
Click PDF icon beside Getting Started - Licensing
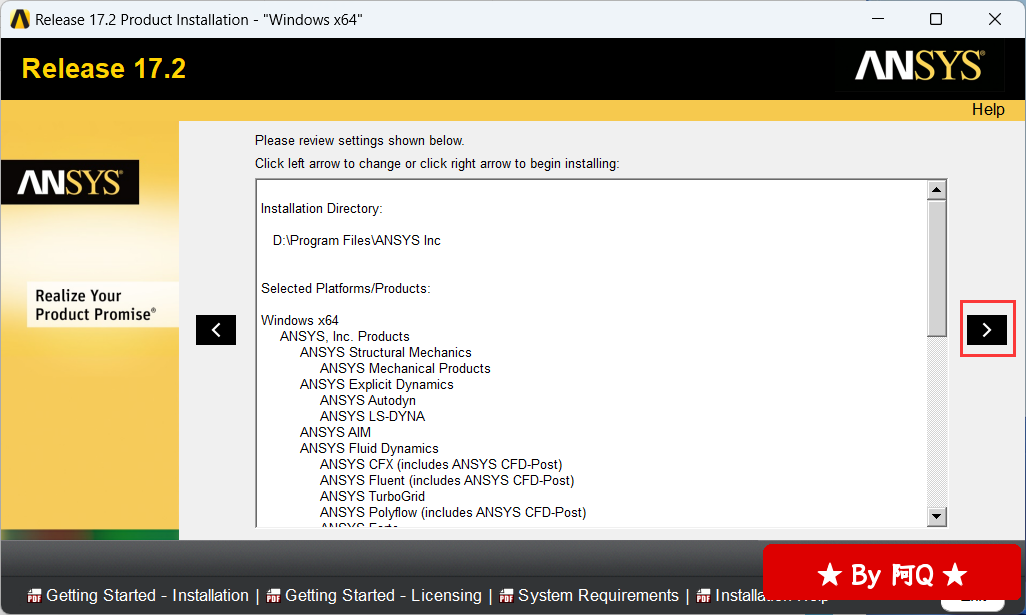[274, 596]
